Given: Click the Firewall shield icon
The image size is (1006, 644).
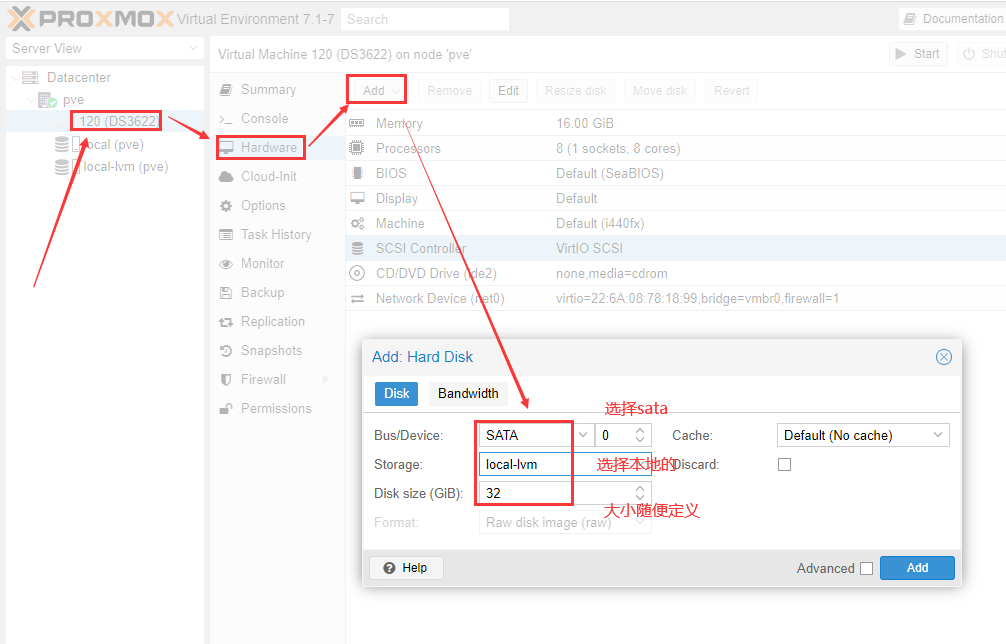Looking at the screenshot, I should tap(226, 380).
